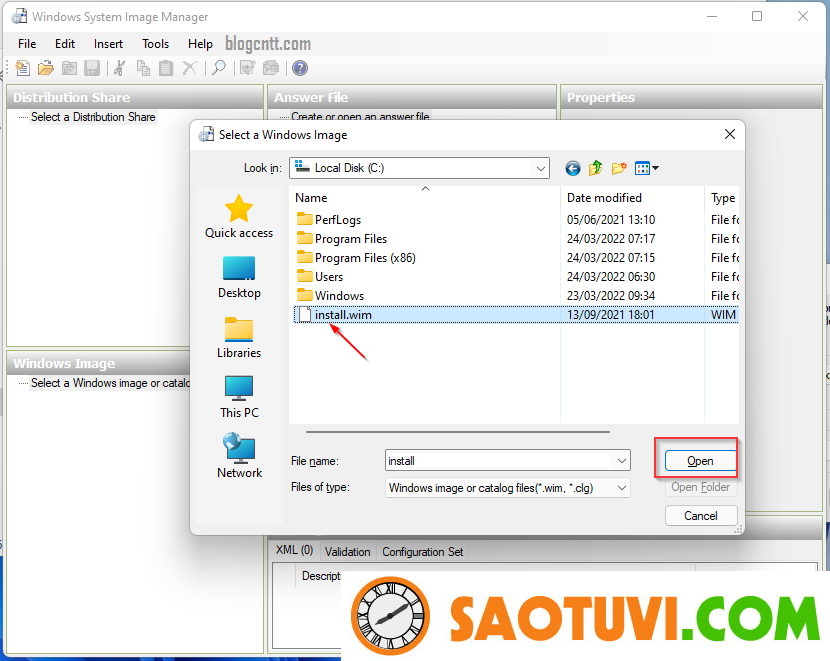Expand the Look in drive dropdown
Image resolution: width=830 pixels, height=661 pixels.
pos(540,168)
